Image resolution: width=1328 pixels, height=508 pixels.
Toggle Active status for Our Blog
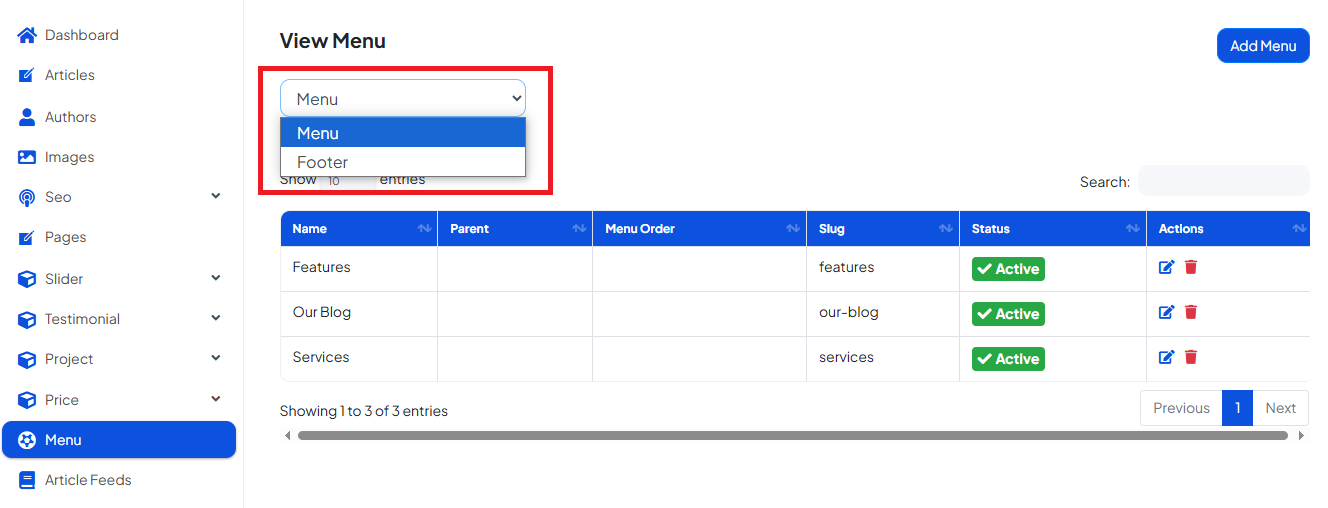[1008, 314]
